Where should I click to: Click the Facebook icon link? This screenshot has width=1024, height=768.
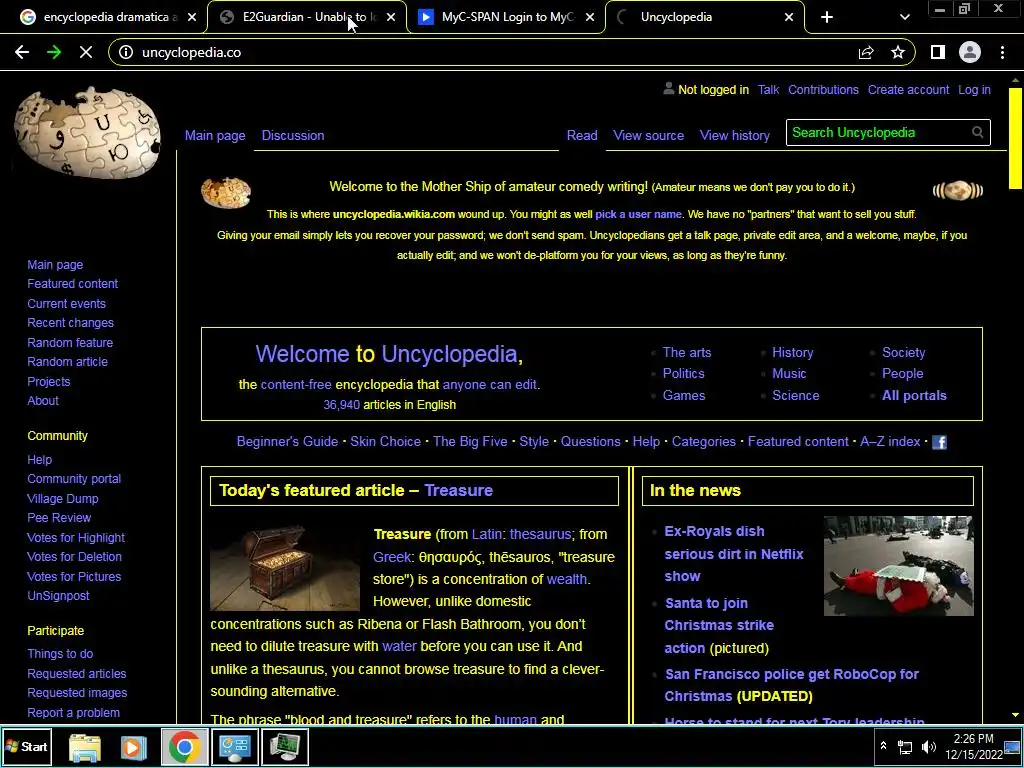coord(939,442)
